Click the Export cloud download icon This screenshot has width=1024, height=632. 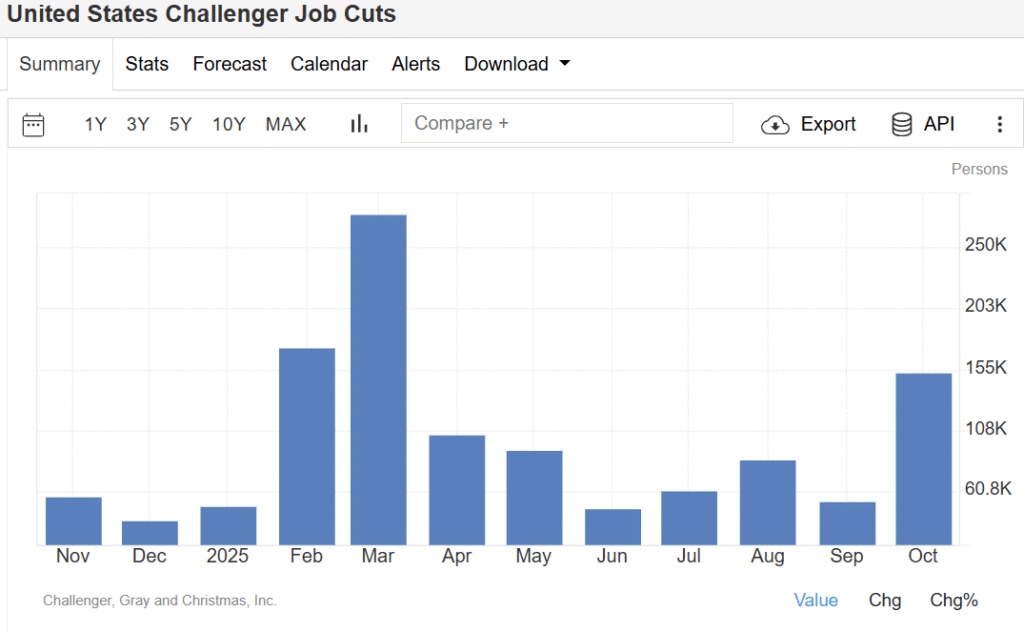(x=775, y=125)
